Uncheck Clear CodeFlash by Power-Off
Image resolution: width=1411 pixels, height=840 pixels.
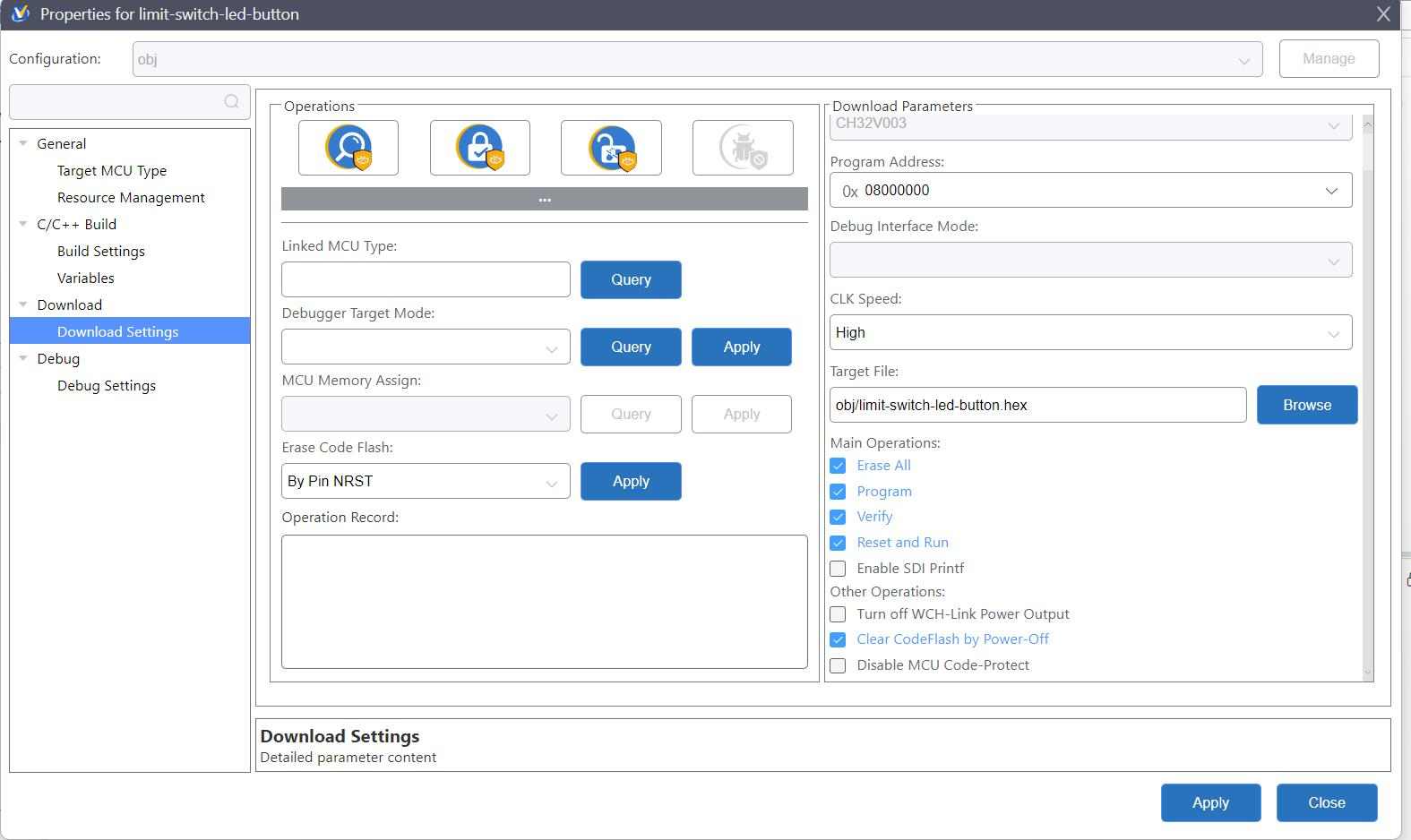point(838,639)
